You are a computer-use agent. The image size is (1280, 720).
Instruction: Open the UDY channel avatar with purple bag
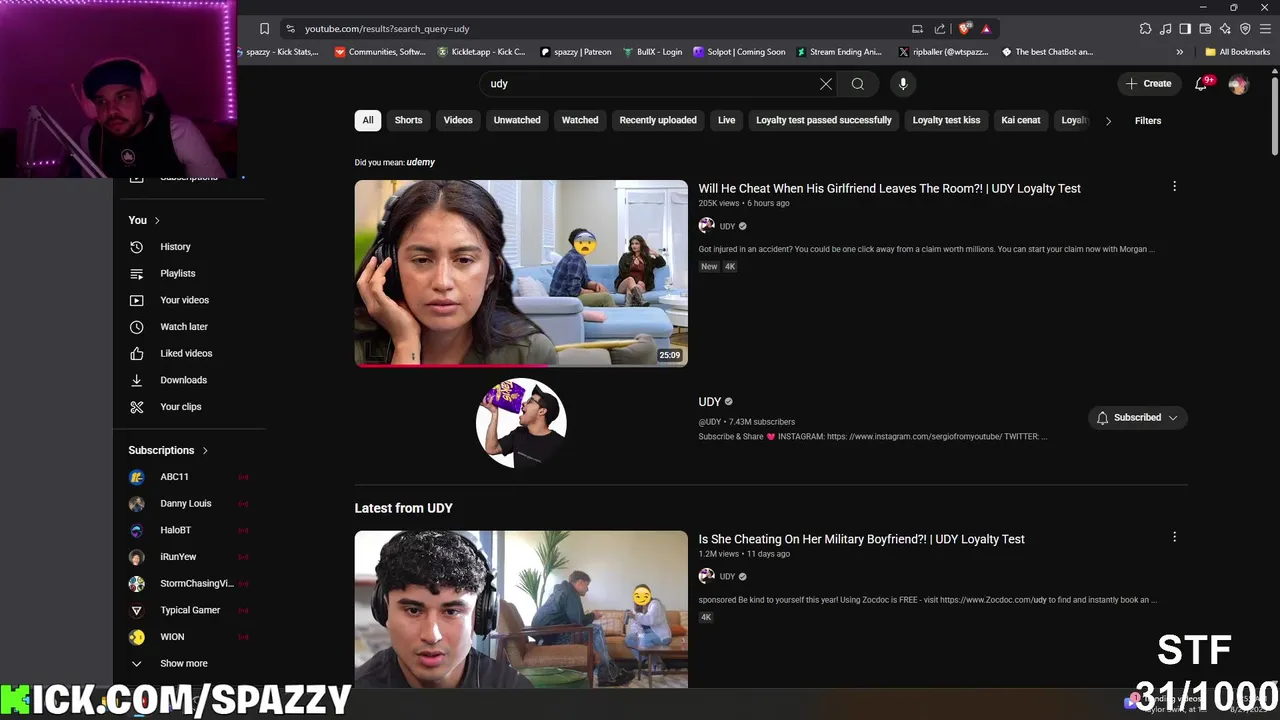pos(521,423)
